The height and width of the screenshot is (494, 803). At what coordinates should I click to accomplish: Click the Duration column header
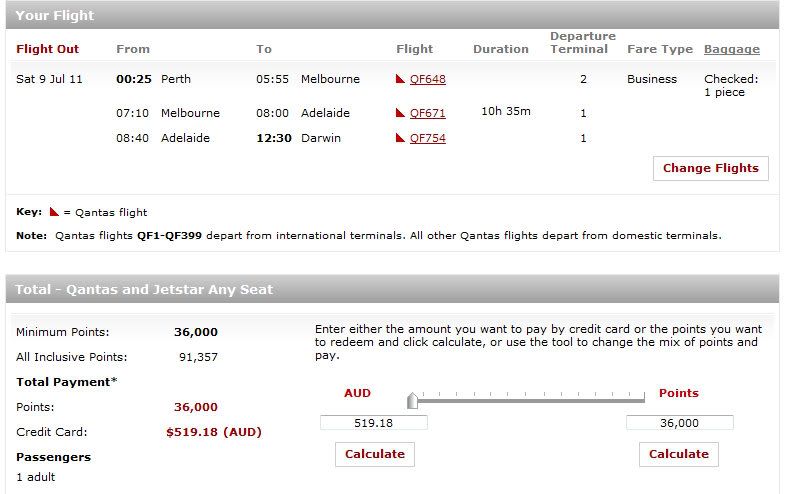(501, 49)
